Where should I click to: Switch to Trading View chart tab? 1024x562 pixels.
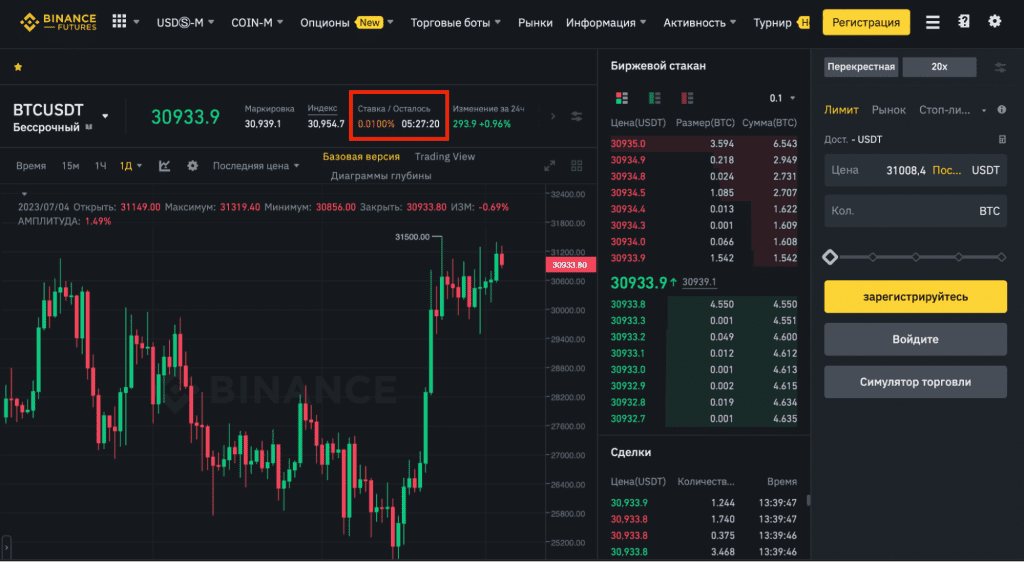pyautogui.click(x=445, y=157)
